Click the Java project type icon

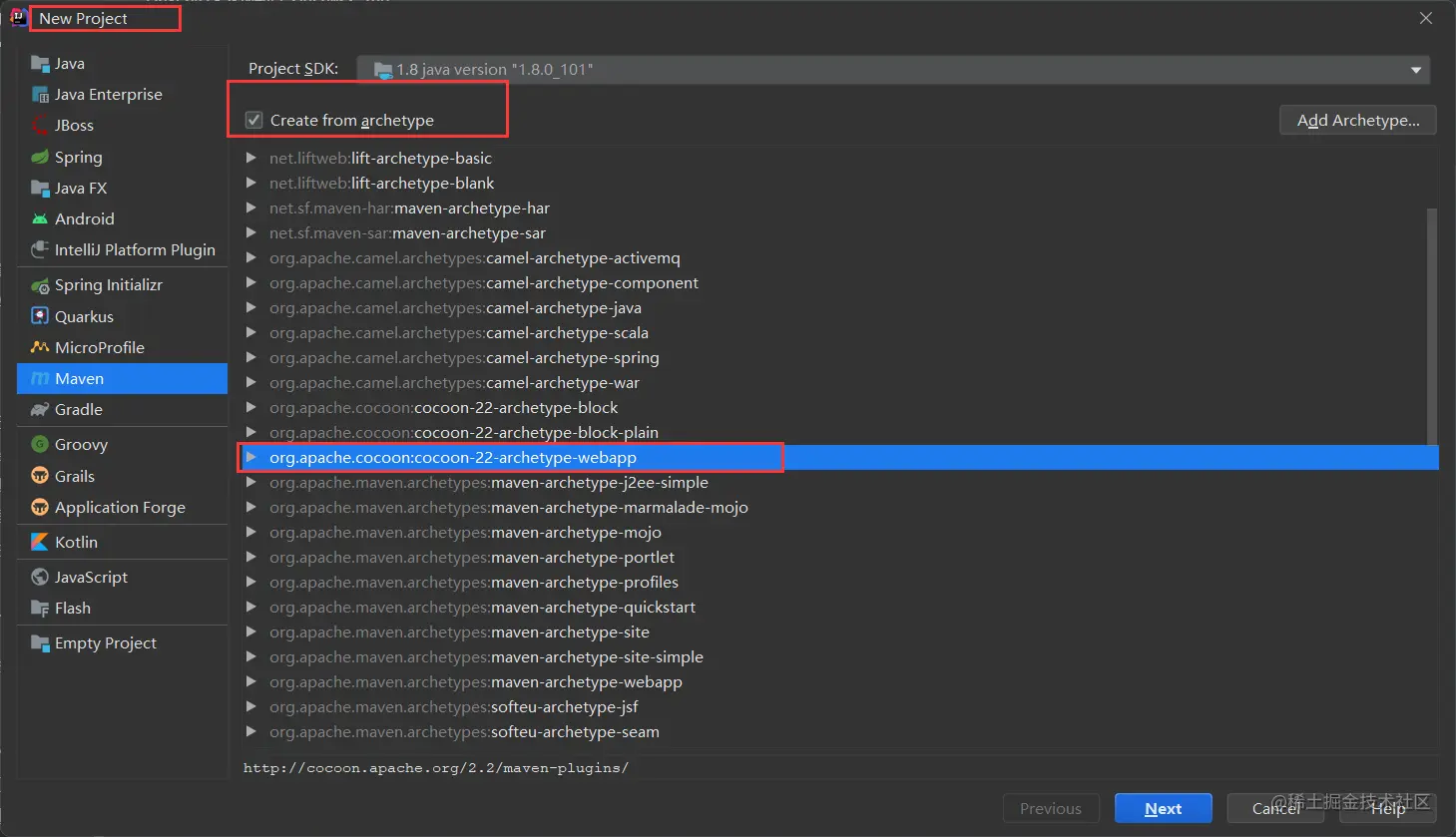(x=40, y=64)
